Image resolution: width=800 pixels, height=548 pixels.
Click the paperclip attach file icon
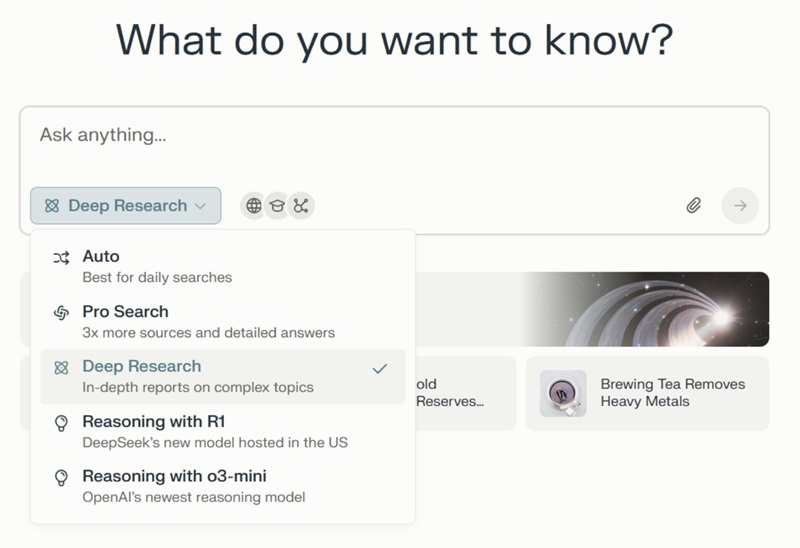click(693, 206)
